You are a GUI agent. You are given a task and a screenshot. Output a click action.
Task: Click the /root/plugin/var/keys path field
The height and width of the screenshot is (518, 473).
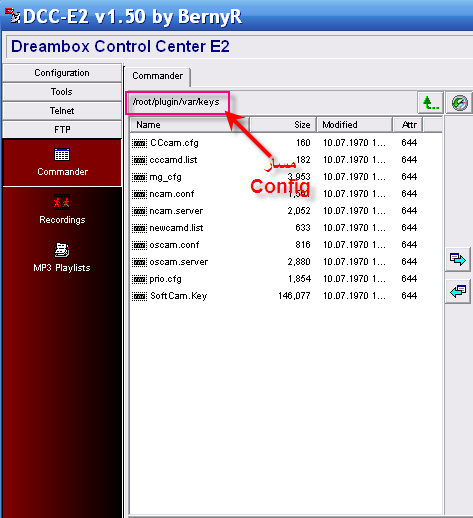pos(177,102)
